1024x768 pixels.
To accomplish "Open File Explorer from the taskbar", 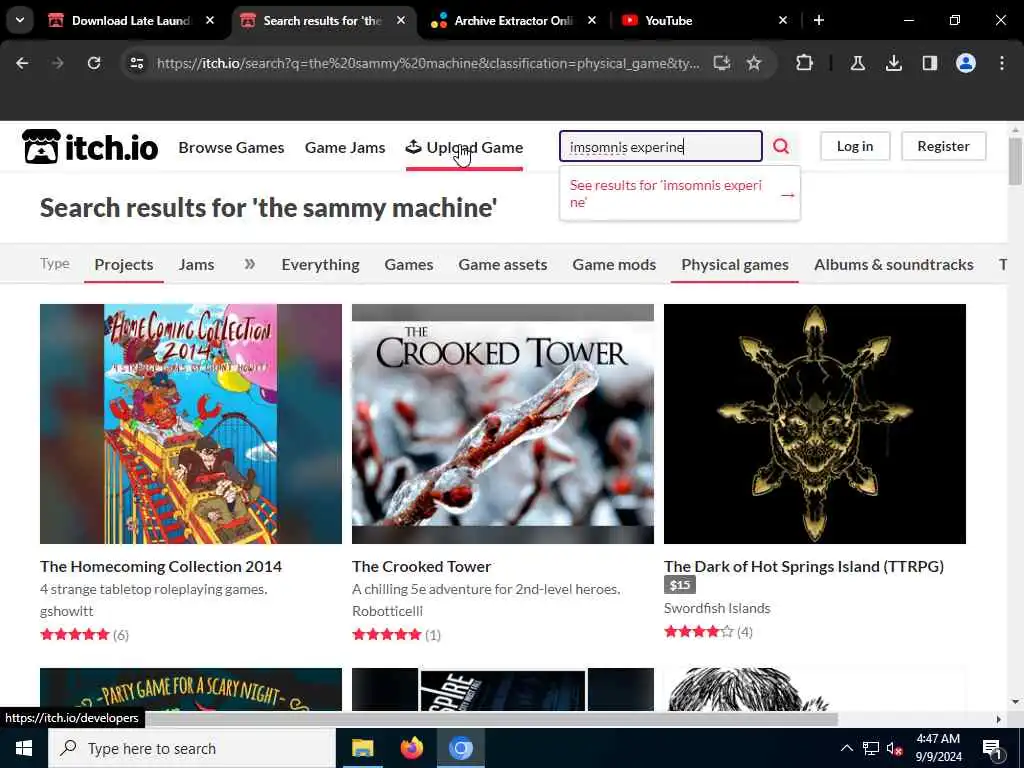I will tap(362, 748).
